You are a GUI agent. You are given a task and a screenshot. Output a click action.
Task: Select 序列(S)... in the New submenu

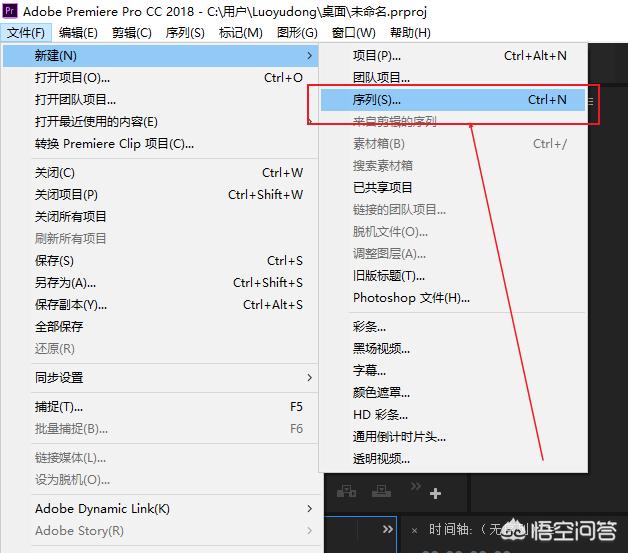click(x=453, y=100)
